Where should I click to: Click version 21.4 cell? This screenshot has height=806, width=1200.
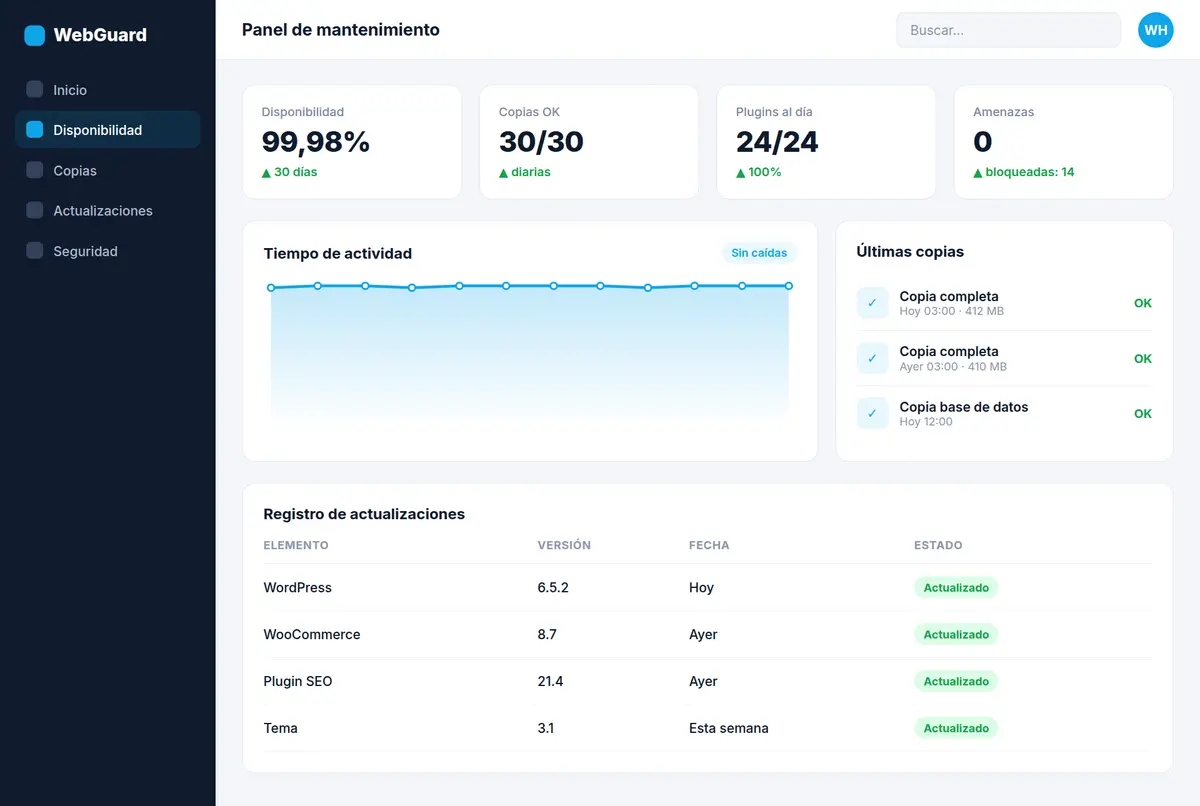click(x=550, y=681)
